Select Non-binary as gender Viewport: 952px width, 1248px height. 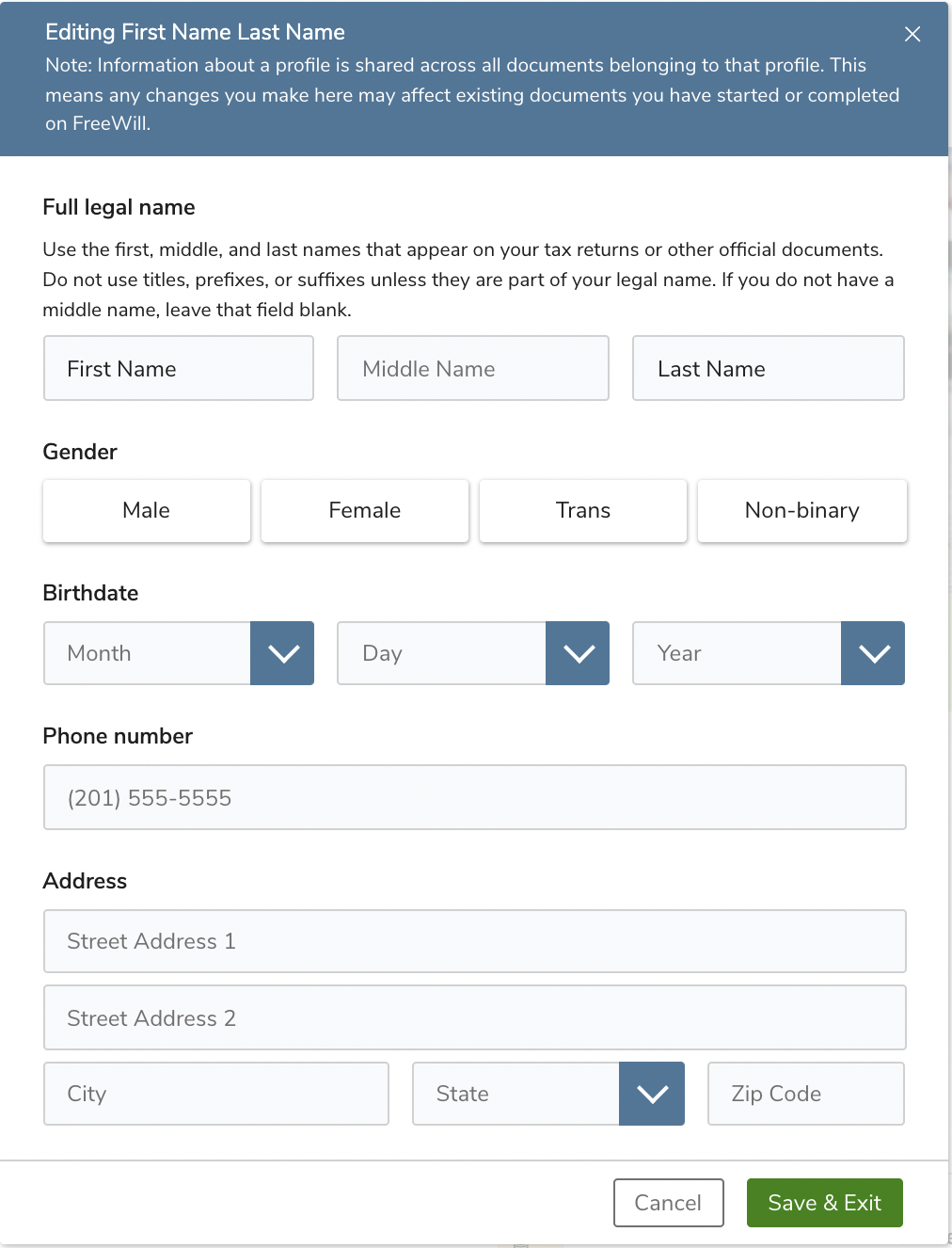click(x=801, y=510)
